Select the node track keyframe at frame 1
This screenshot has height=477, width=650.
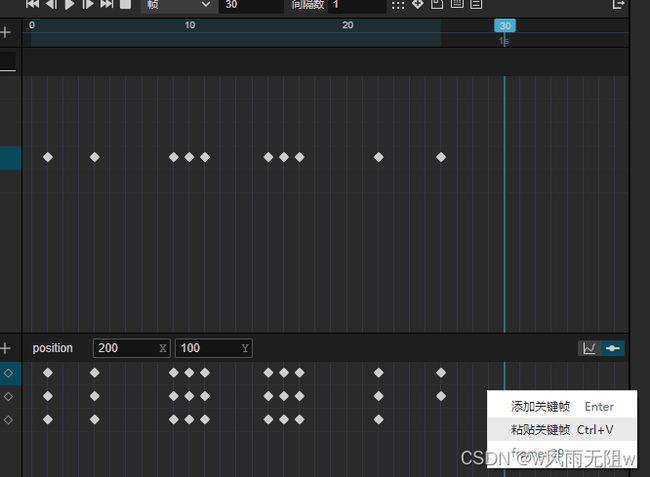(x=48, y=157)
